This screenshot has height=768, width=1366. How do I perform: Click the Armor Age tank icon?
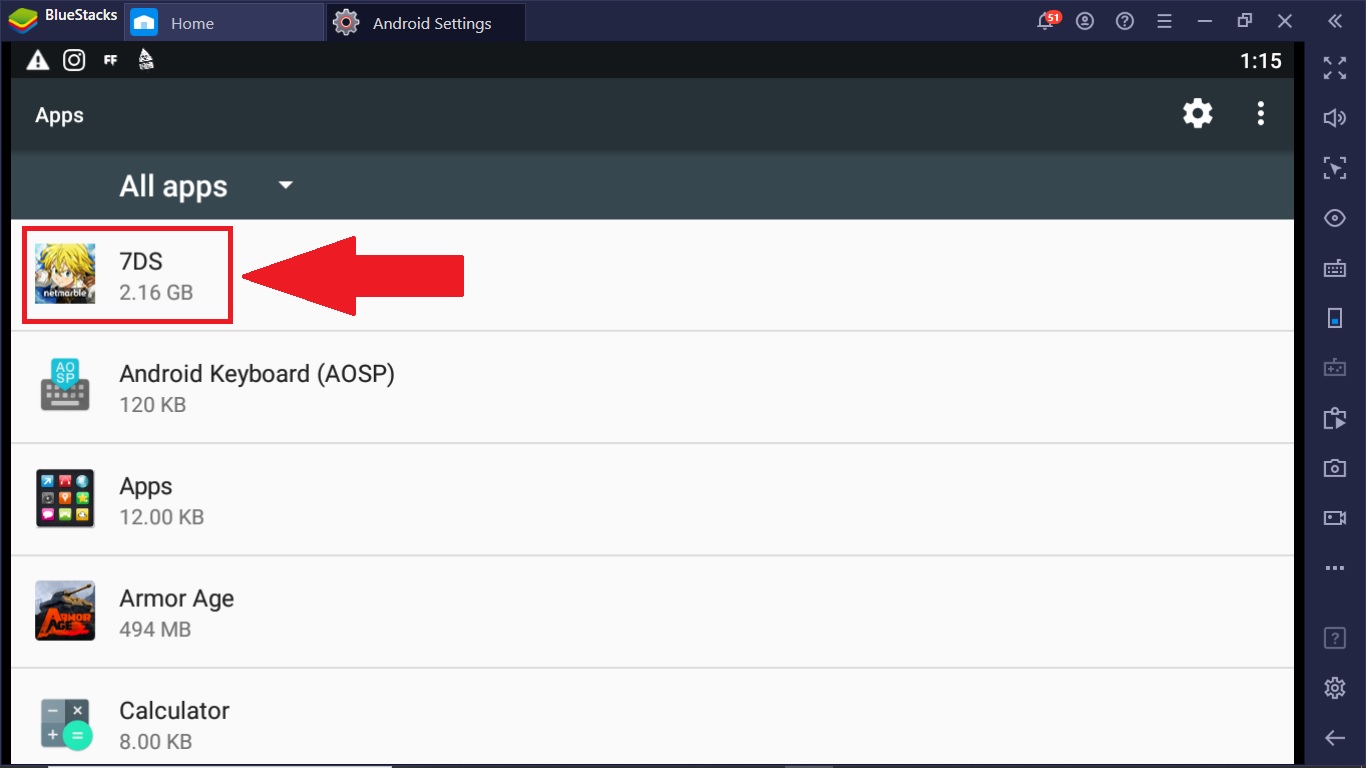click(x=65, y=611)
